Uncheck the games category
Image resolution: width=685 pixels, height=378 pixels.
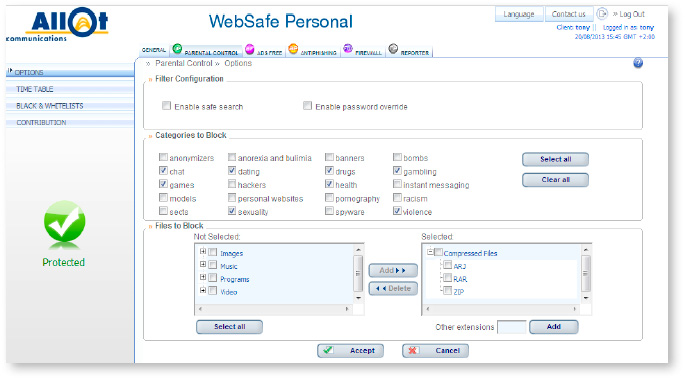[163, 184]
